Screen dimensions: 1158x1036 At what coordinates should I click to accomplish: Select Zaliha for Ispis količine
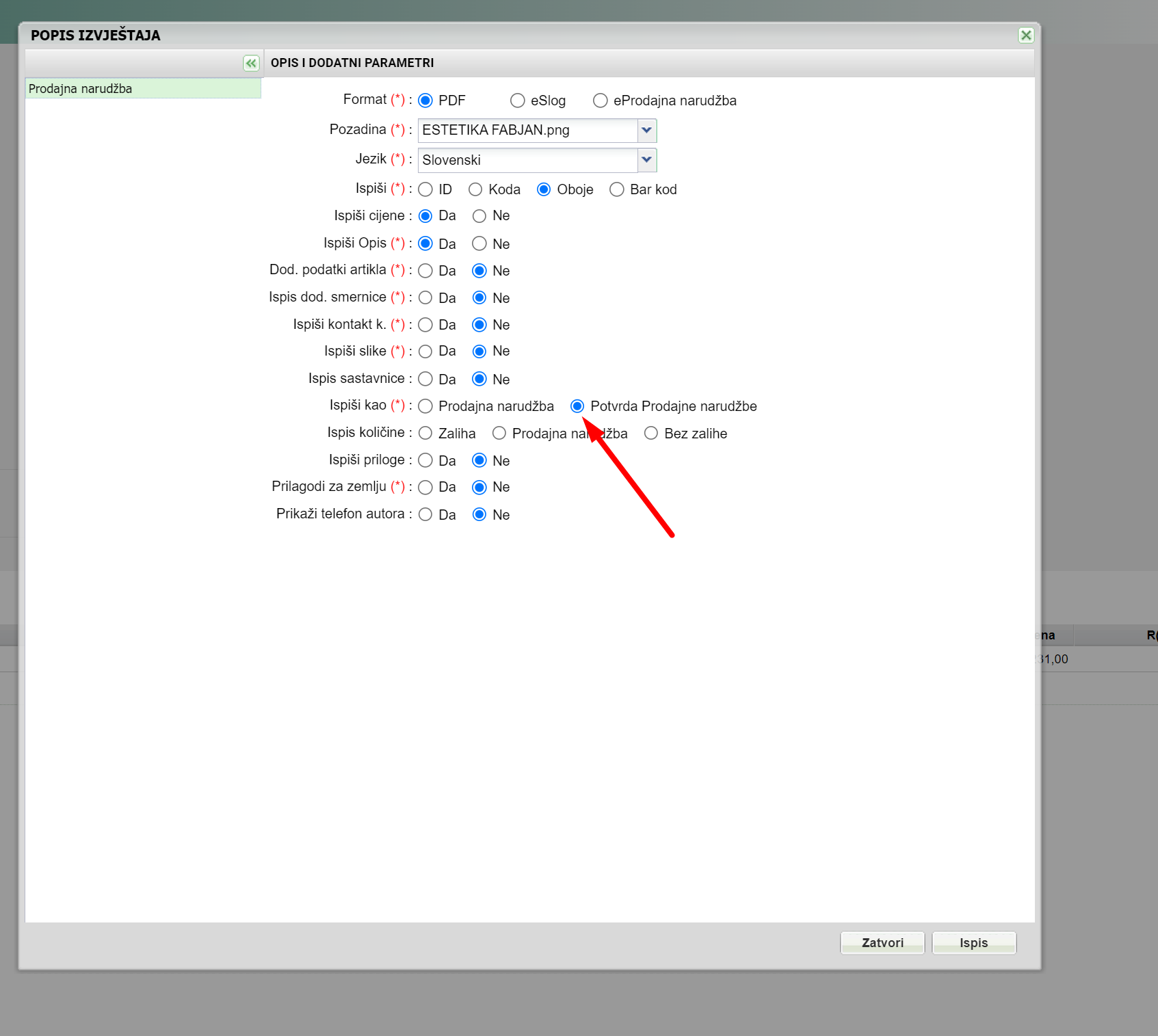(425, 433)
